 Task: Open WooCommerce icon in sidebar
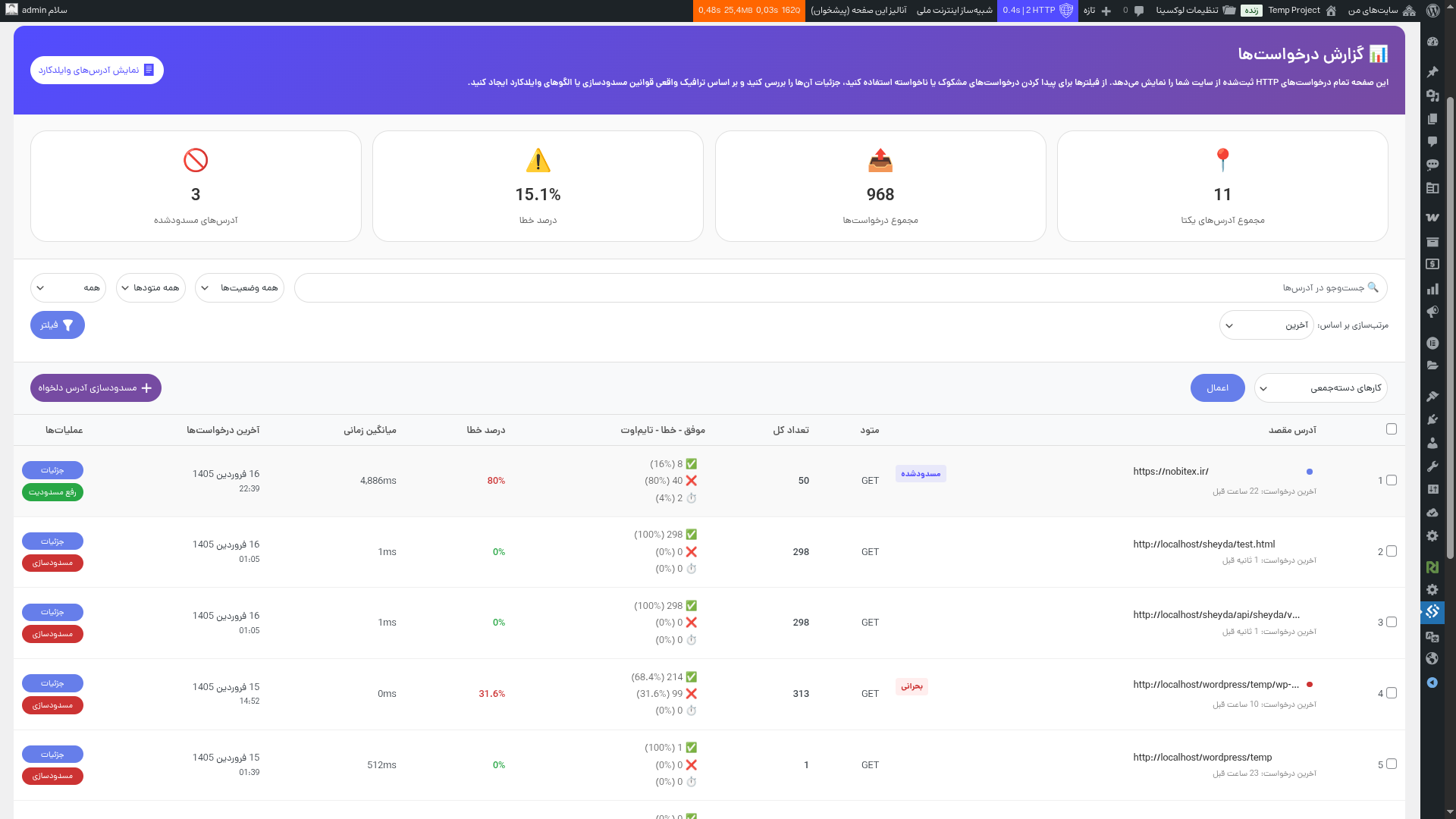(x=1432, y=217)
